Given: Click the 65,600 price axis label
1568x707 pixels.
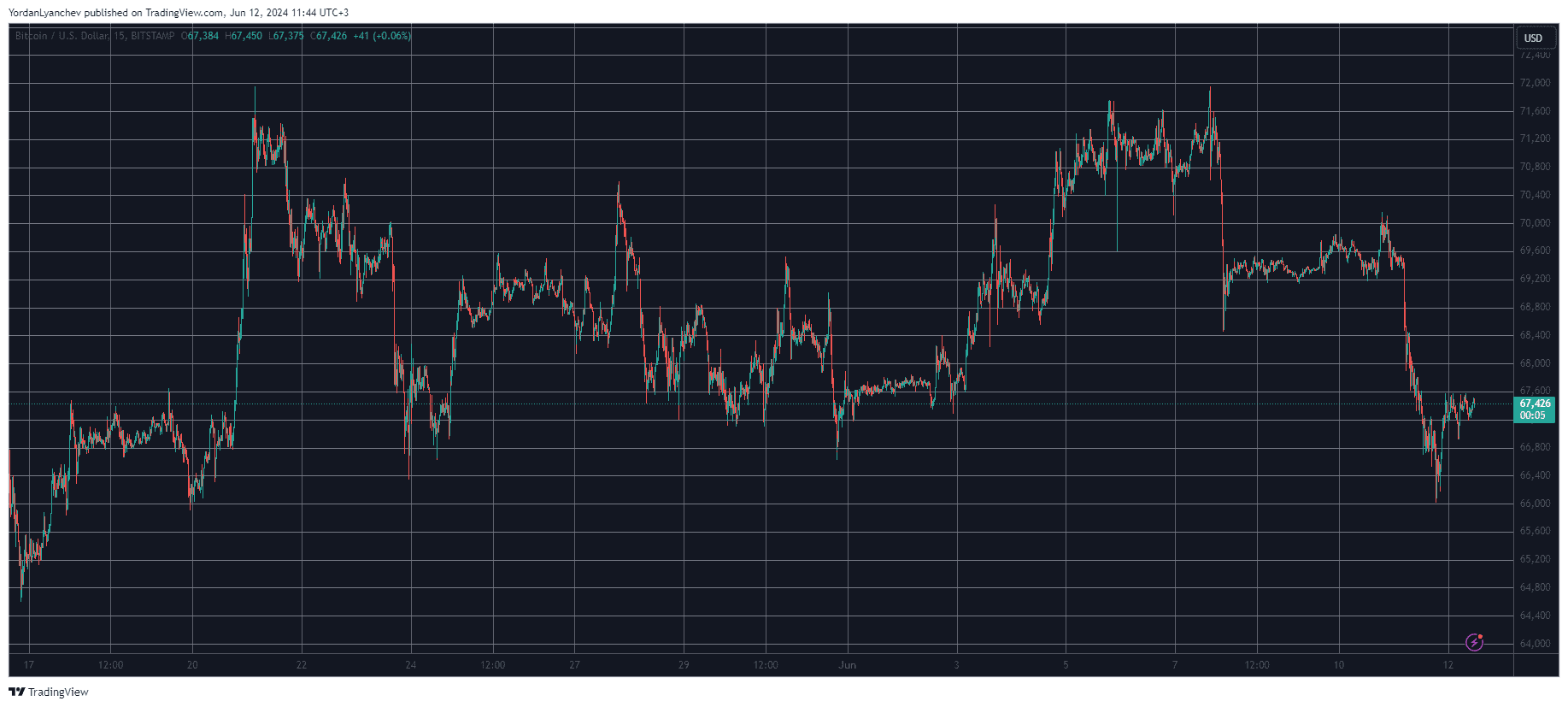Looking at the screenshot, I should 1535,531.
